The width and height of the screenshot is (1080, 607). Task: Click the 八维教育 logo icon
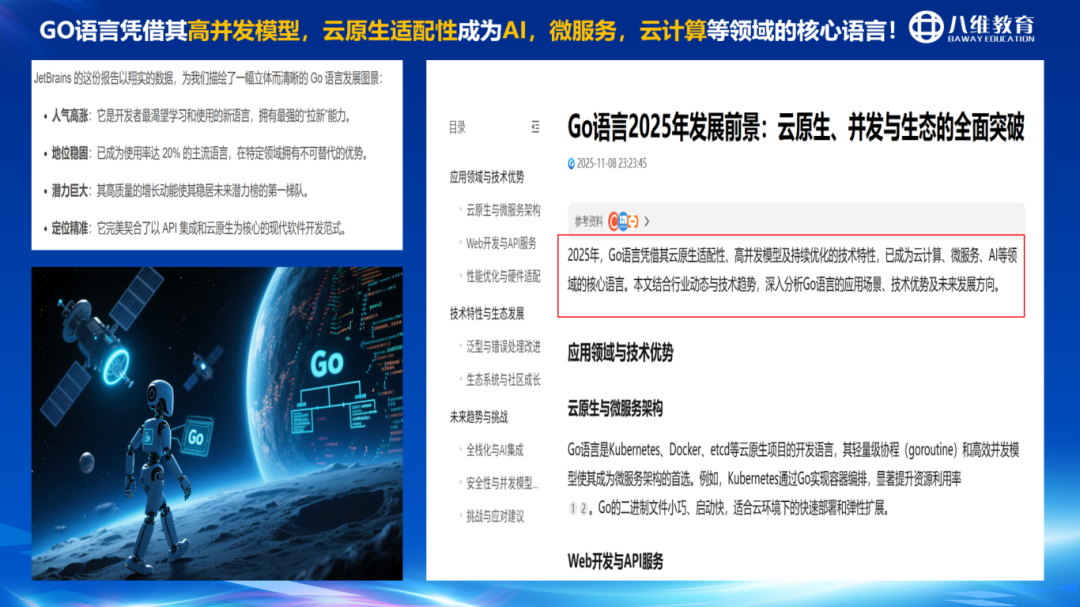coord(925,27)
